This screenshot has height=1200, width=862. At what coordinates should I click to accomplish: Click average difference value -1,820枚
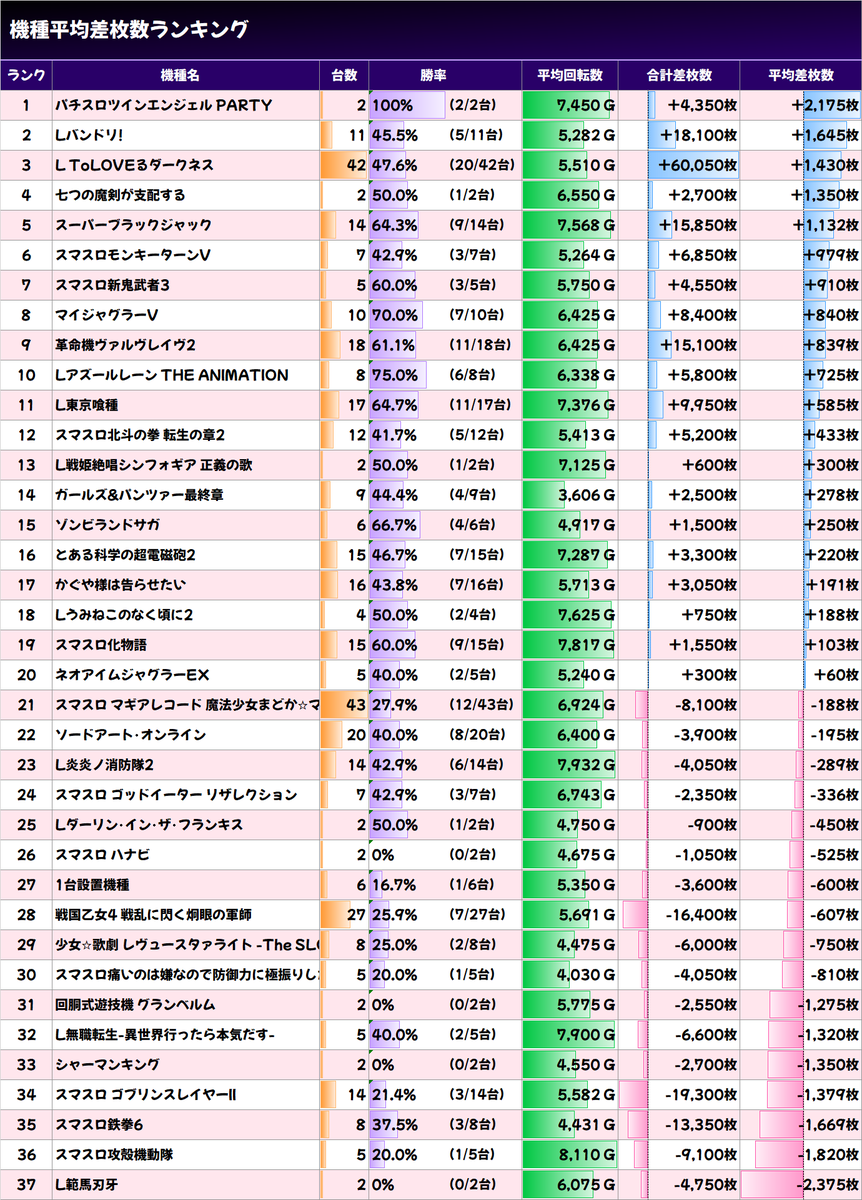tap(827, 1155)
